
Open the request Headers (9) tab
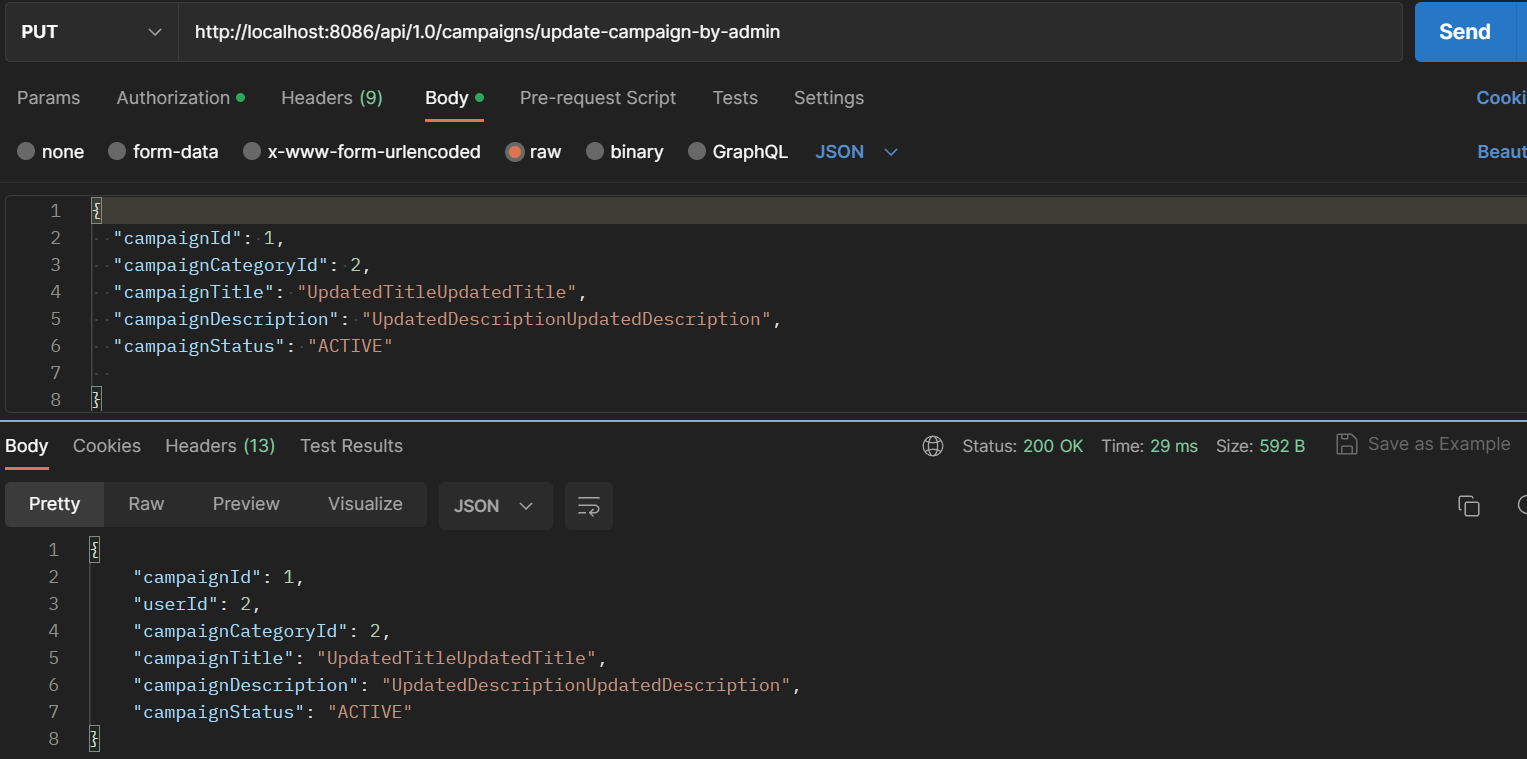point(332,98)
